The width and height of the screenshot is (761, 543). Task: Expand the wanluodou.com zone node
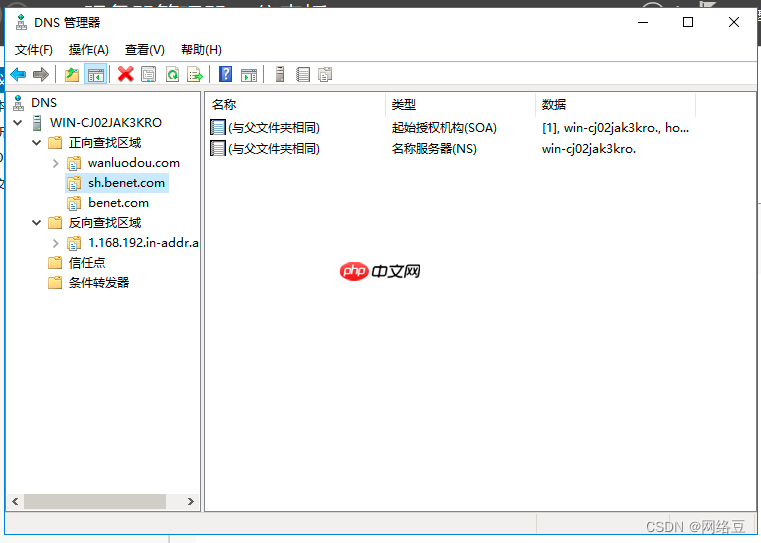(x=55, y=163)
